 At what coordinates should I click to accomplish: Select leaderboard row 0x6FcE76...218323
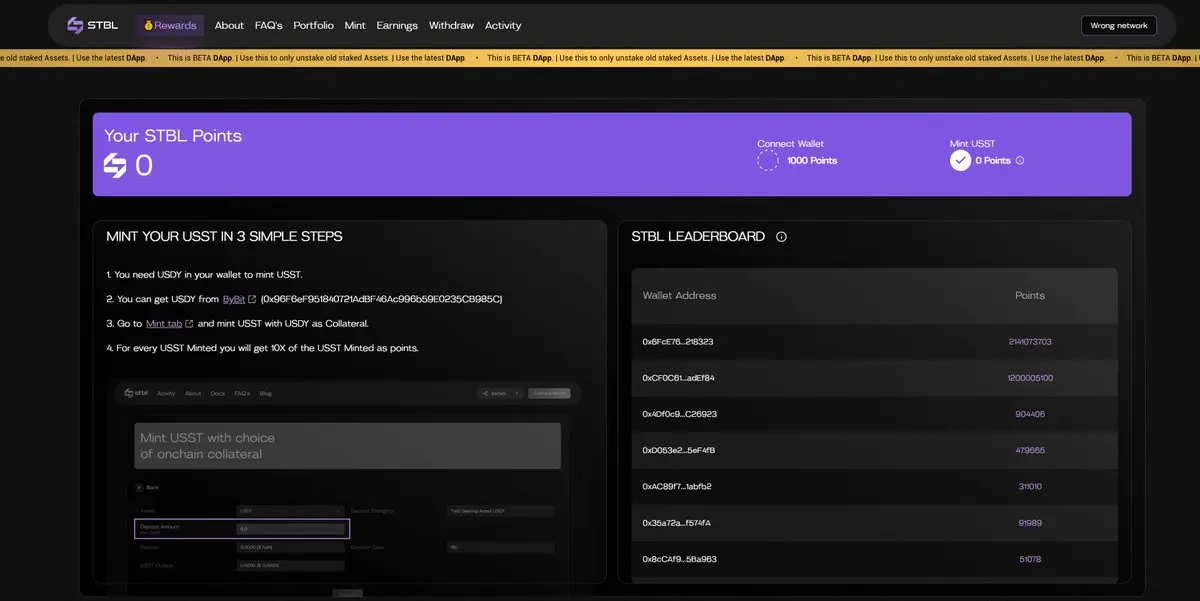(875, 342)
